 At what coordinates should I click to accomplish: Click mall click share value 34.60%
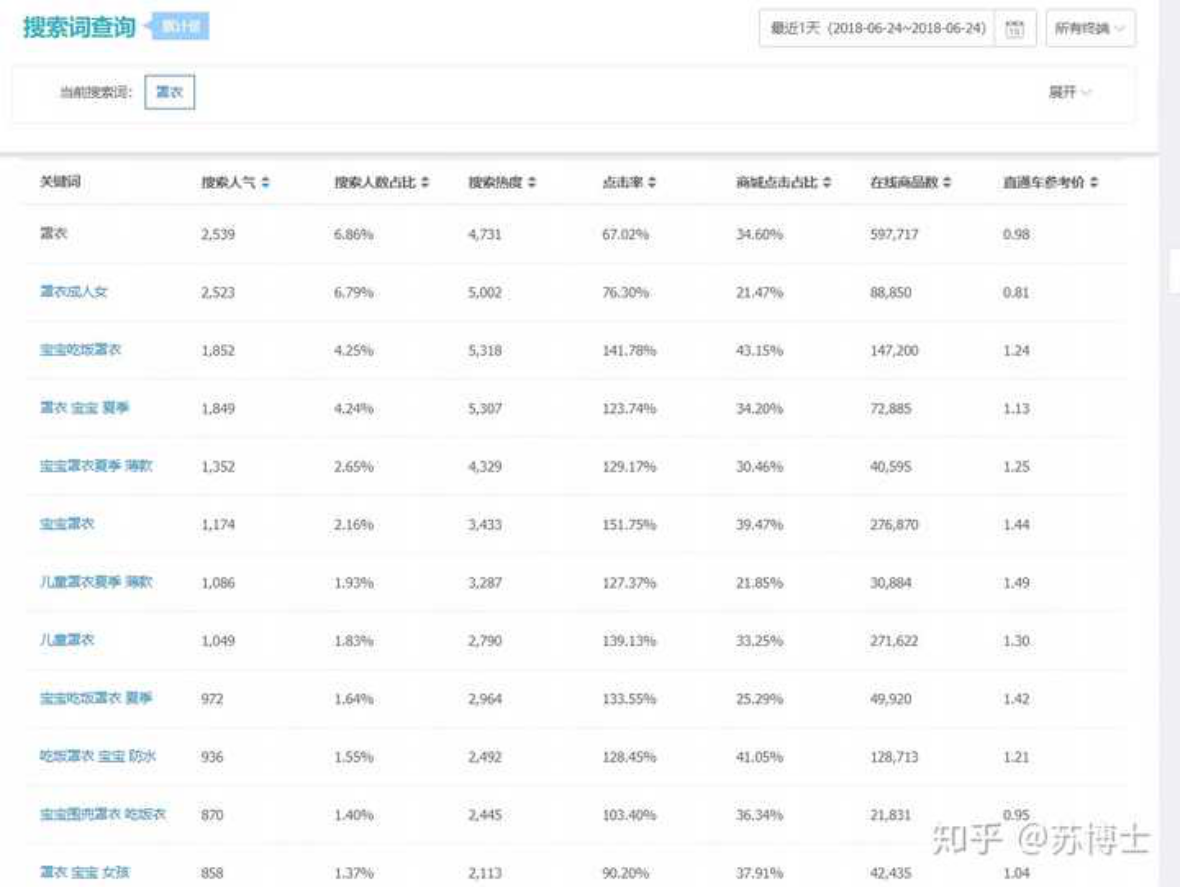[x=759, y=234]
